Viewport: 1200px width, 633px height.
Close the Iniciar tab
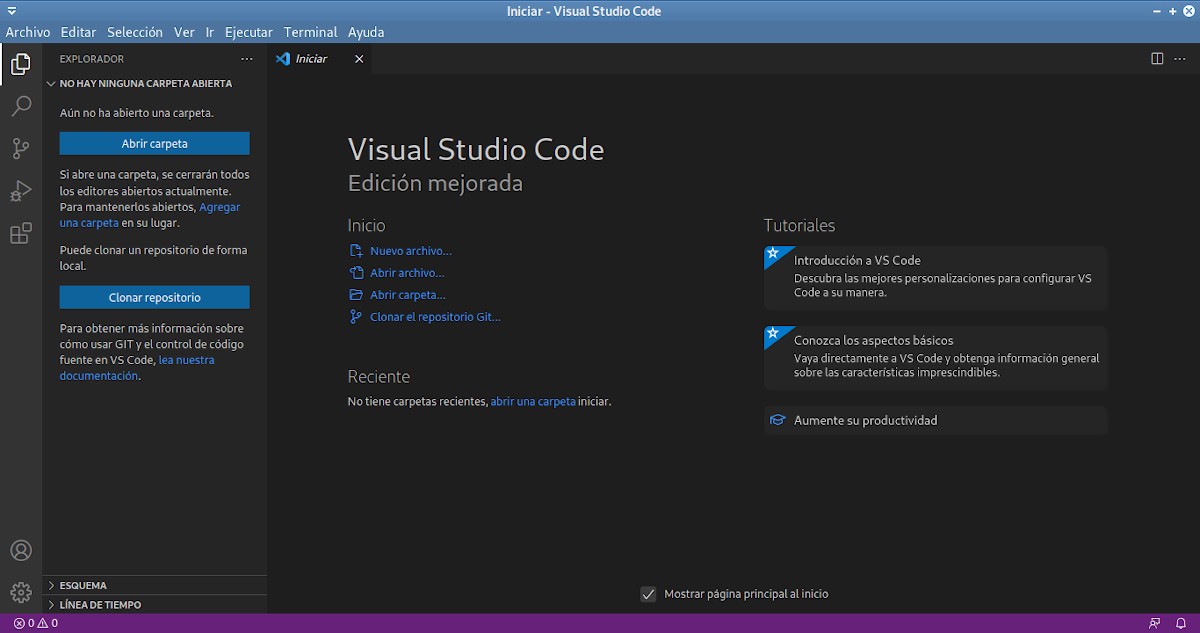tap(359, 59)
